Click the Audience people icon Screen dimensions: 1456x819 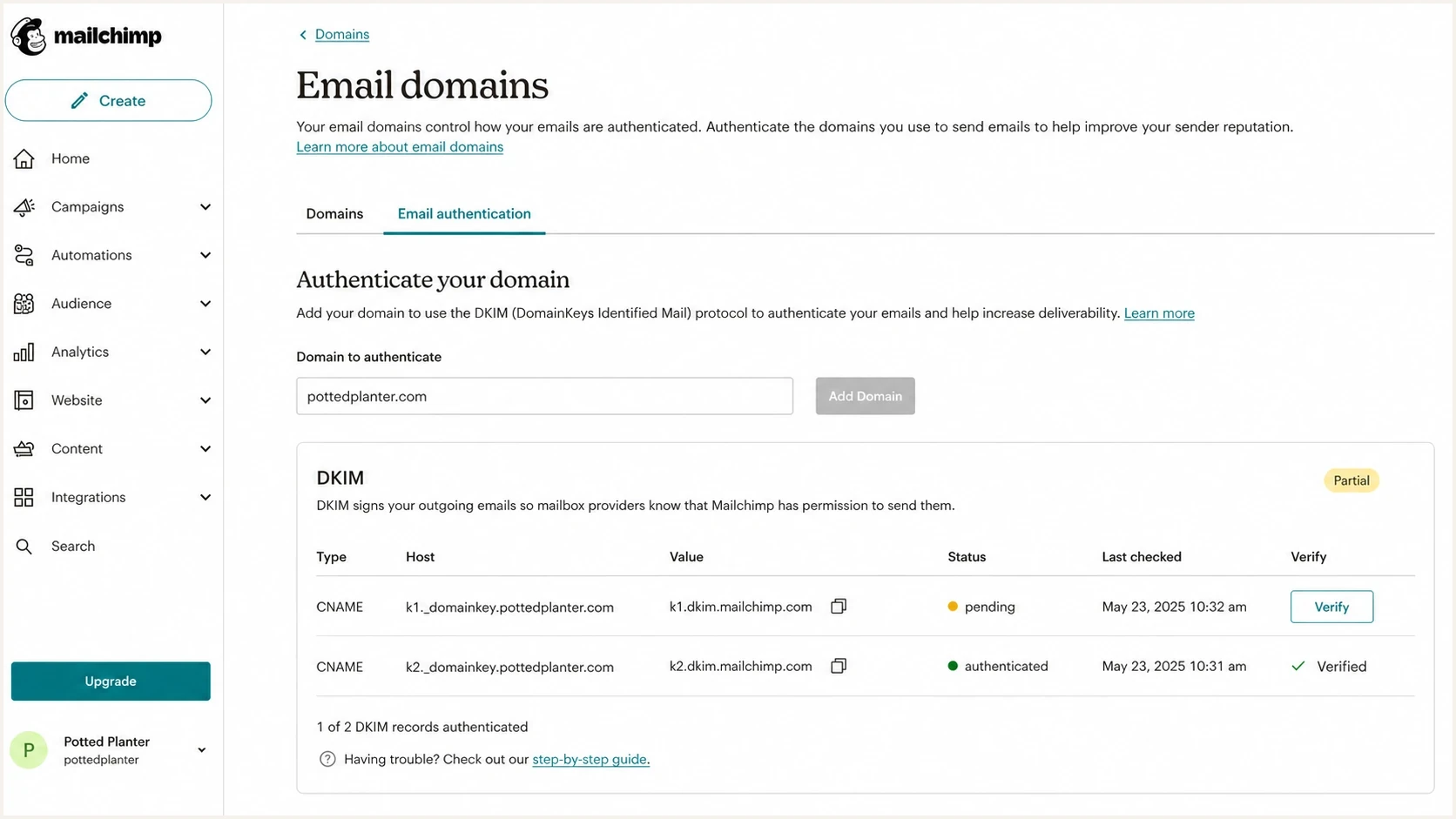pos(24,304)
